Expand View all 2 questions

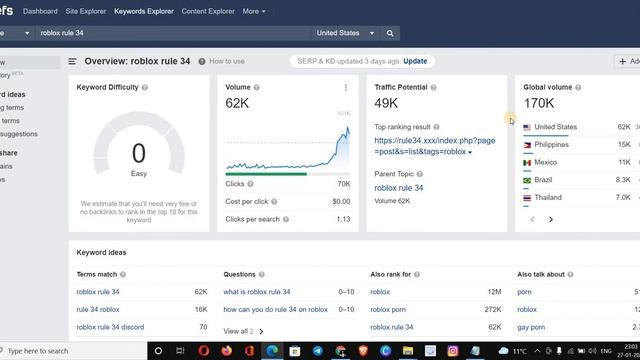(x=243, y=331)
